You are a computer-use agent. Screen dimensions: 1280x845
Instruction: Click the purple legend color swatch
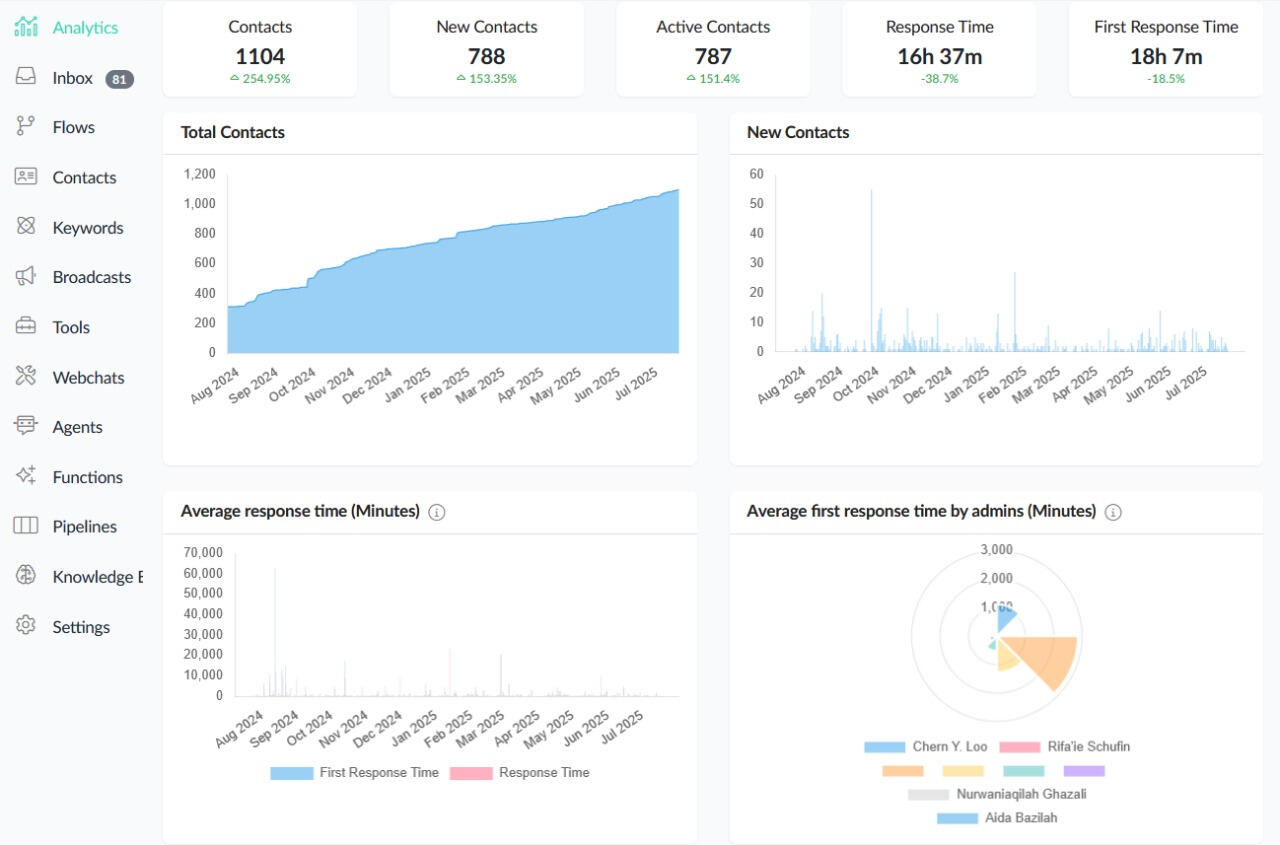click(x=1084, y=771)
